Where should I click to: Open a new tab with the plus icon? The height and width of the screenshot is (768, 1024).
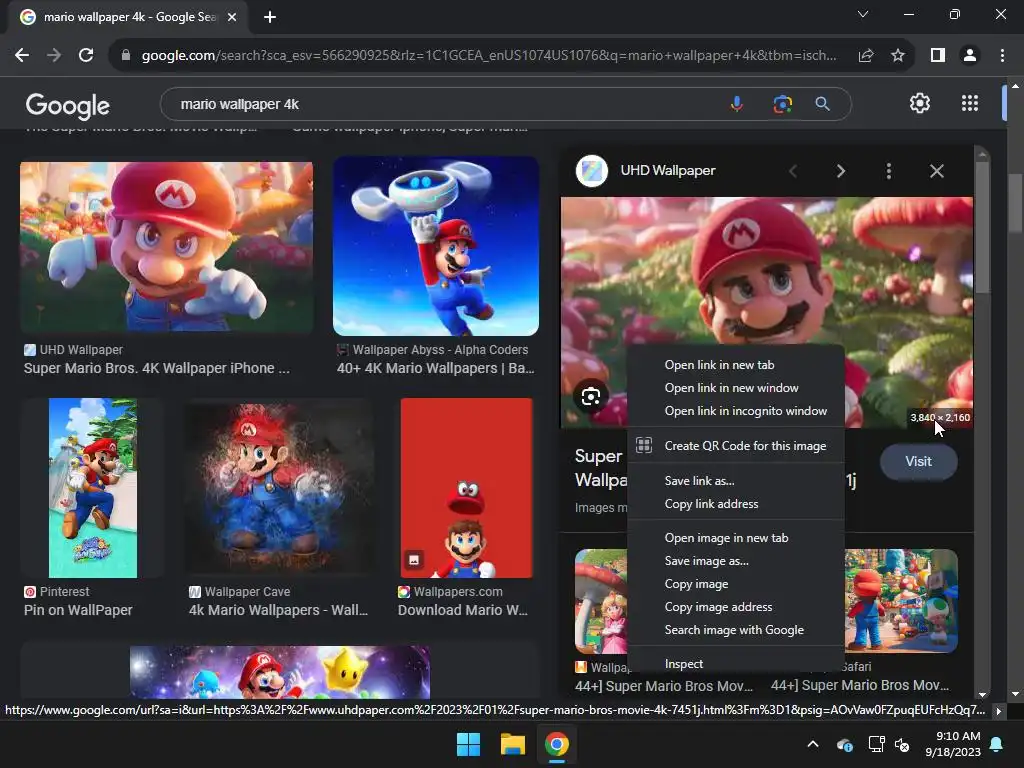(270, 17)
